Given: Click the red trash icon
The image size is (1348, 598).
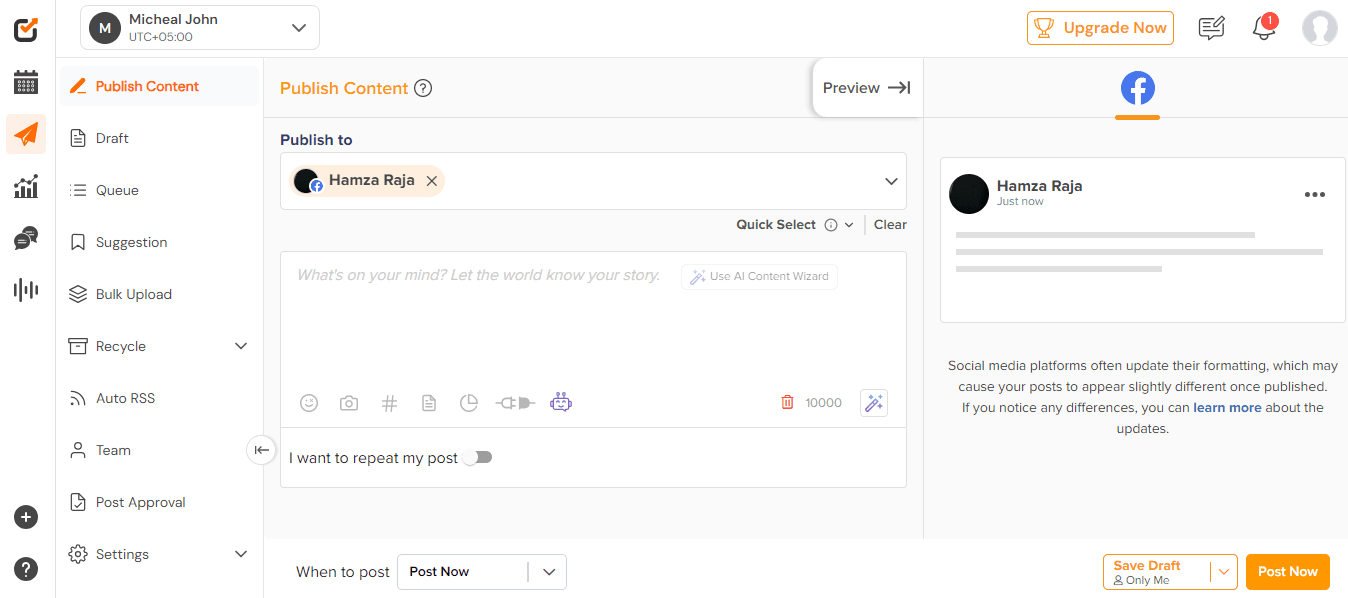Looking at the screenshot, I should (x=787, y=403).
